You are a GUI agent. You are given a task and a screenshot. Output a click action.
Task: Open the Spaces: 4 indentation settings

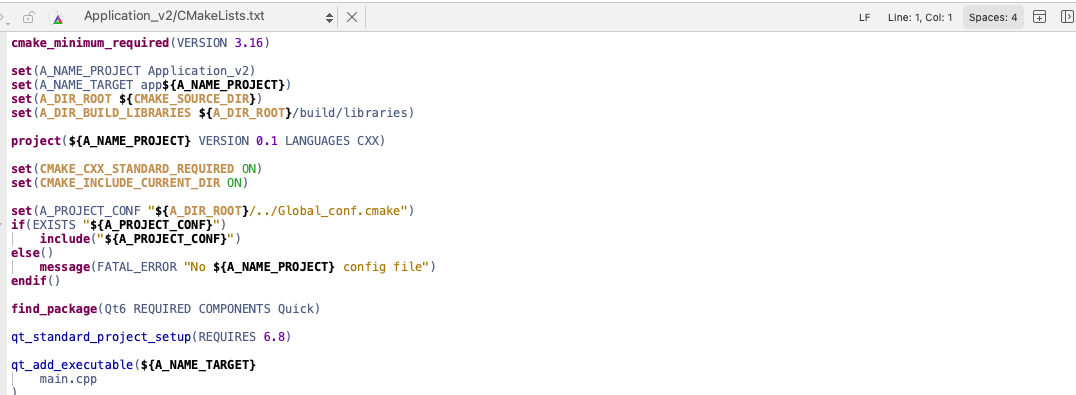click(x=993, y=18)
